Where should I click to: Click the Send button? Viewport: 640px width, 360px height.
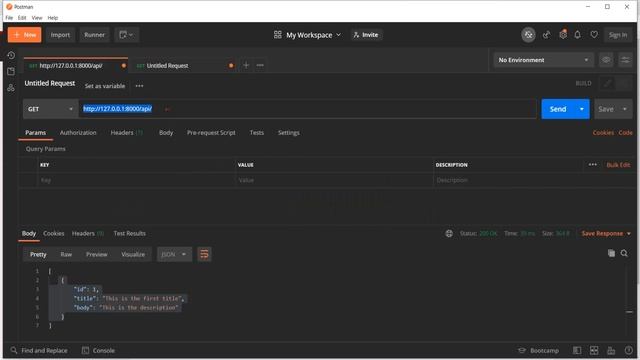[x=558, y=109]
